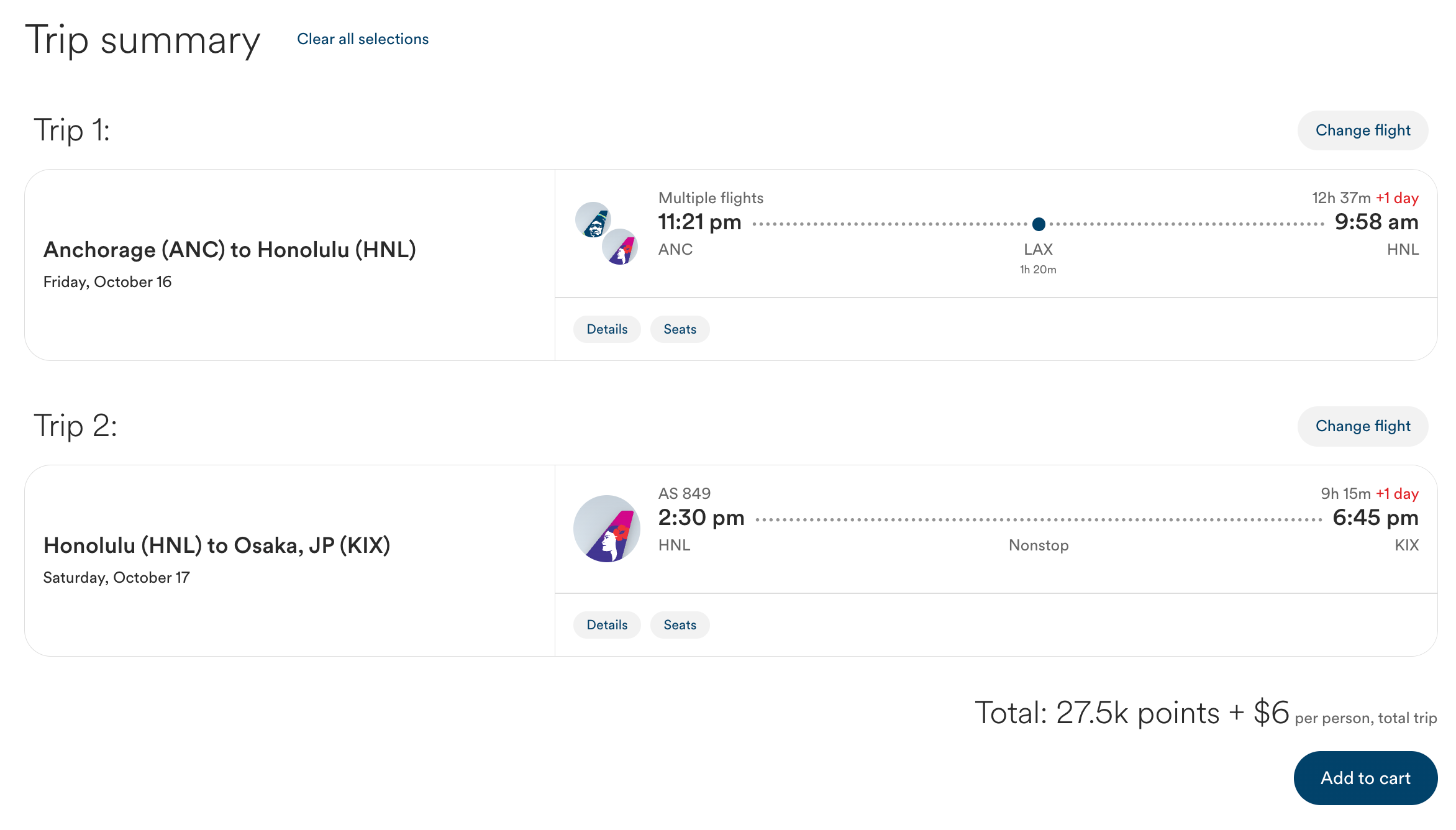Viewport: 1456px width, 830px height.
Task: Click the AS 849 flight number
Action: click(685, 494)
